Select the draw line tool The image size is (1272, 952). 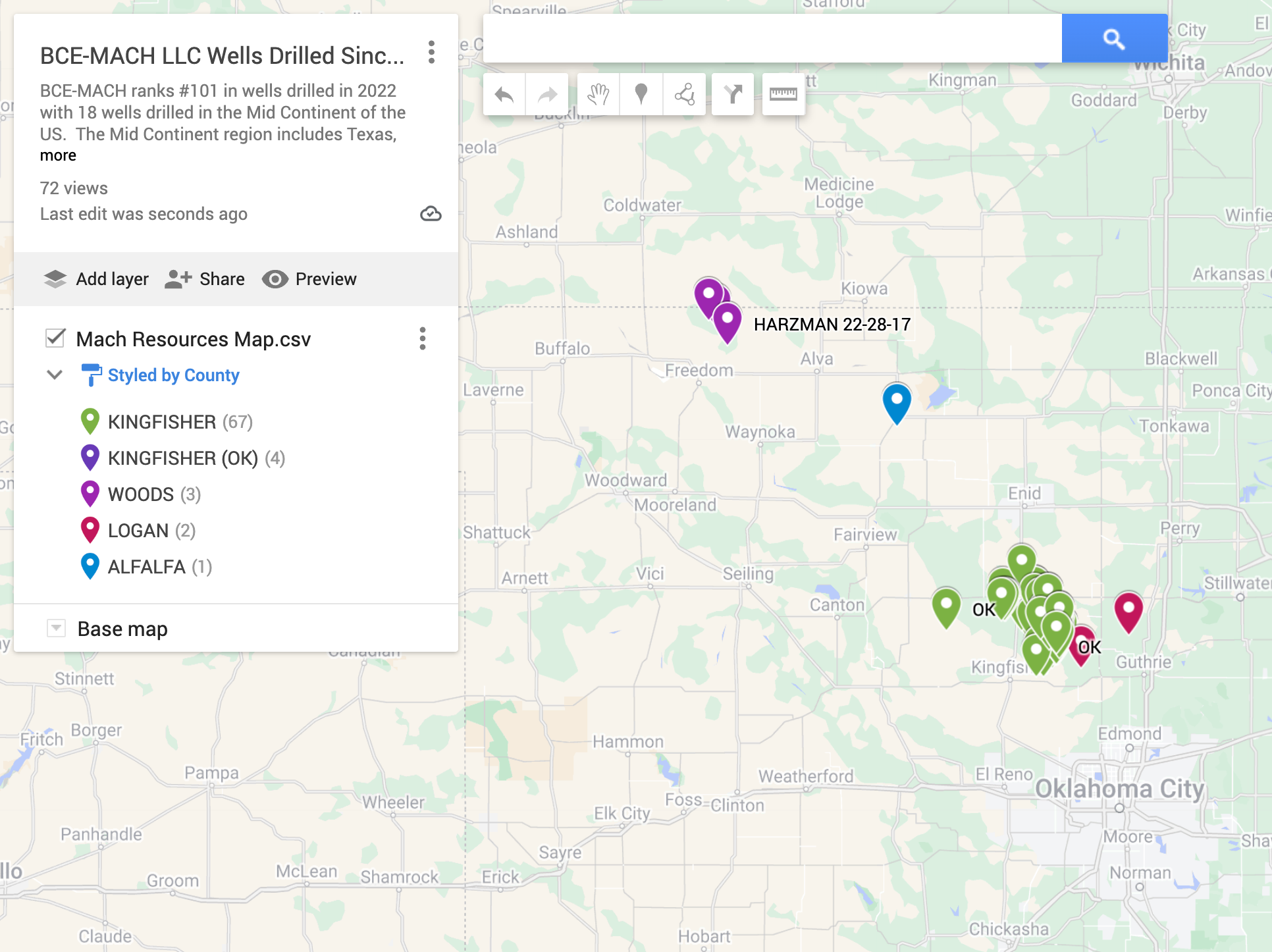point(685,95)
